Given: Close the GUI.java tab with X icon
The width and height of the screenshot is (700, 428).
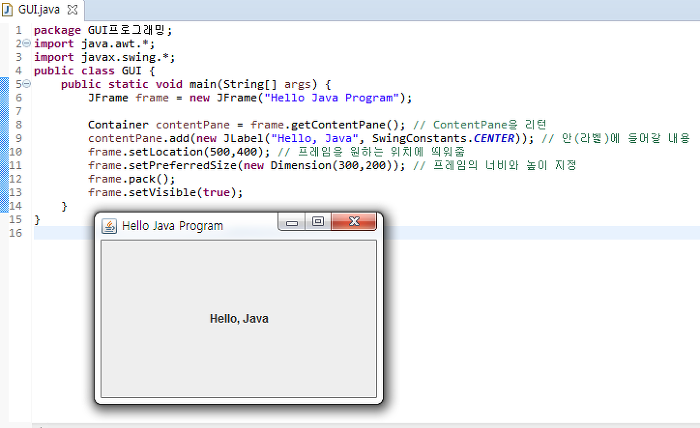Looking at the screenshot, I should [x=72, y=10].
